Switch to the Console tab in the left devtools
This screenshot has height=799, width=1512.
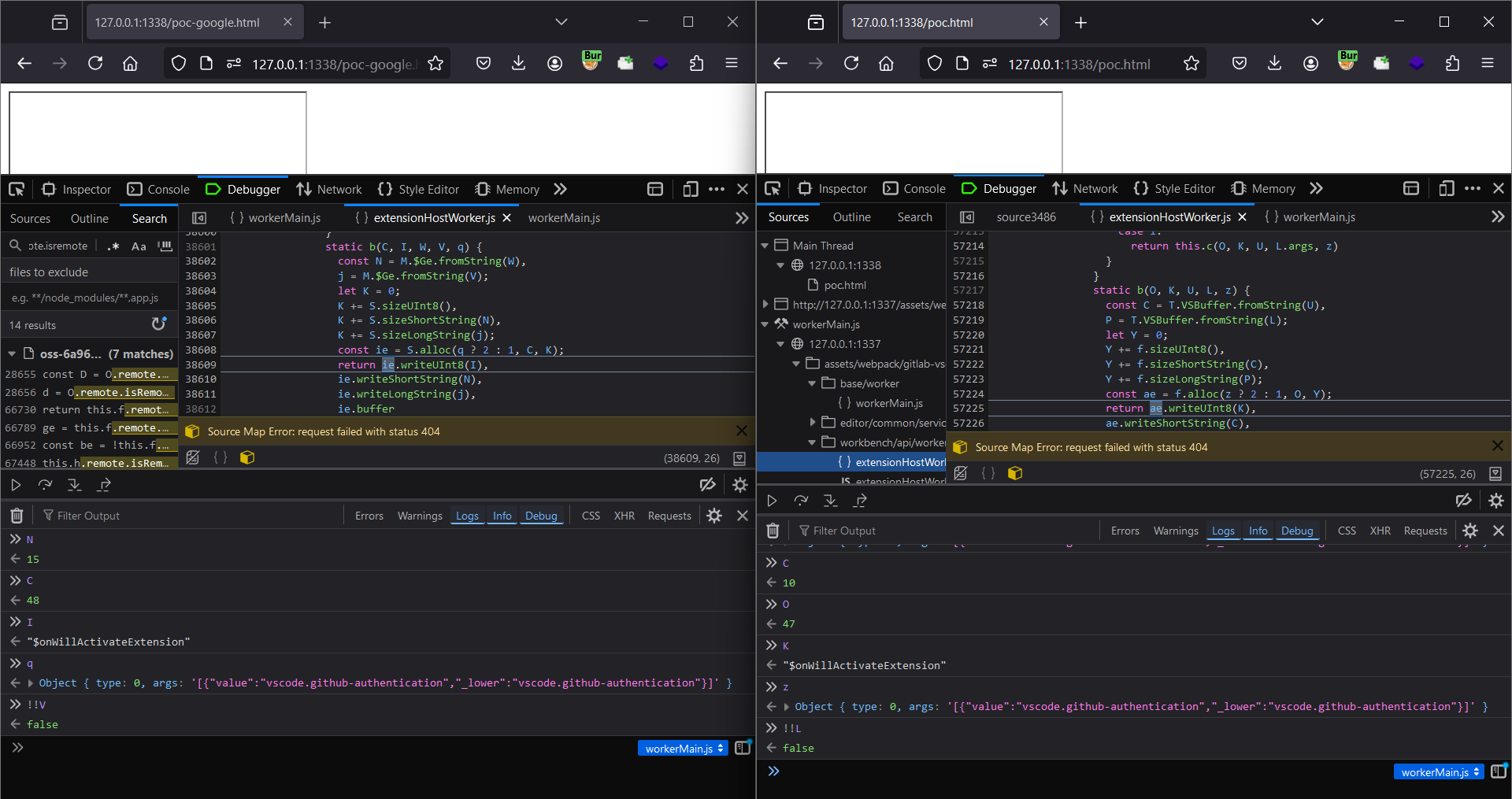point(158,189)
